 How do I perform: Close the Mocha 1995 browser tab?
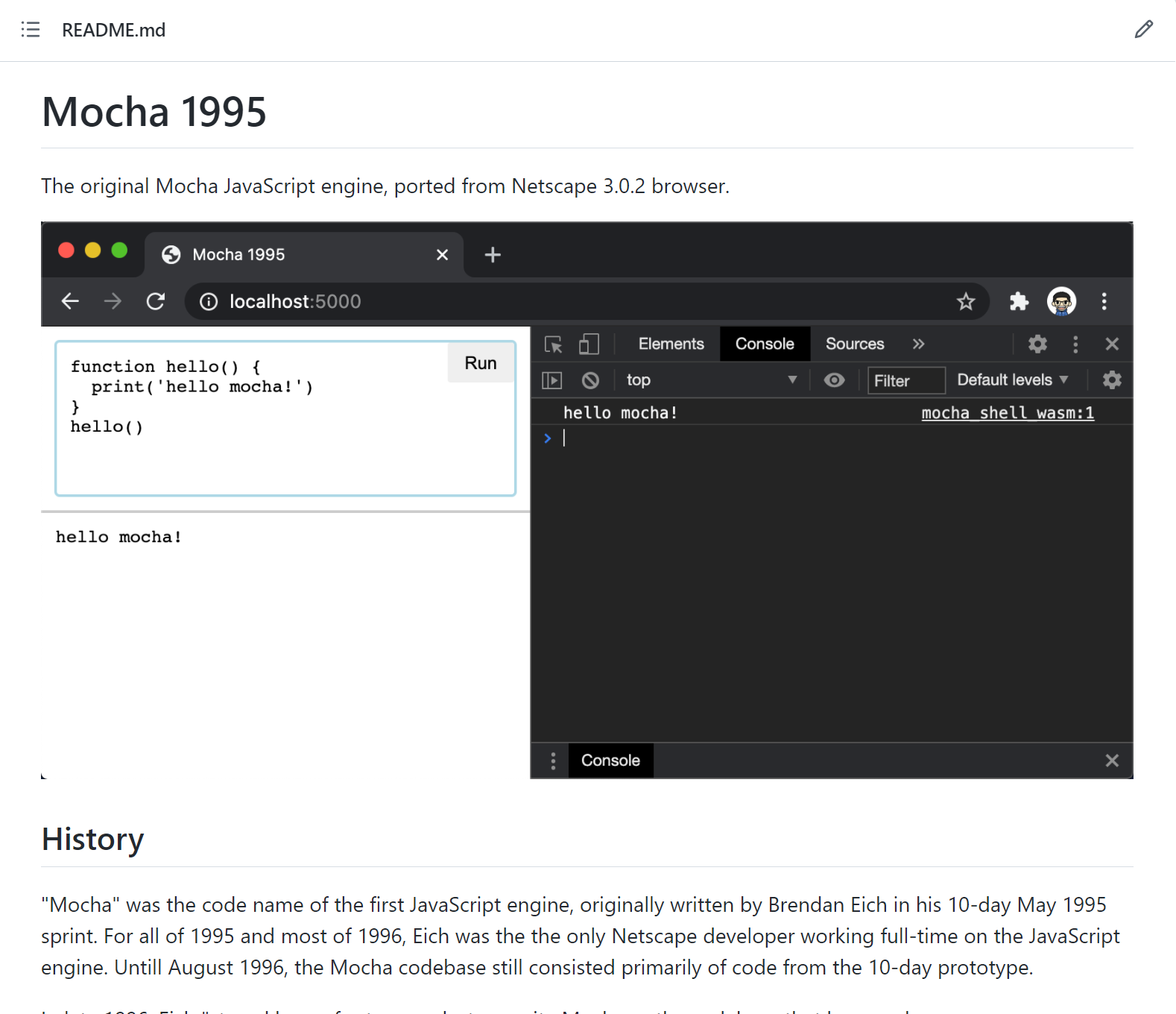click(442, 255)
